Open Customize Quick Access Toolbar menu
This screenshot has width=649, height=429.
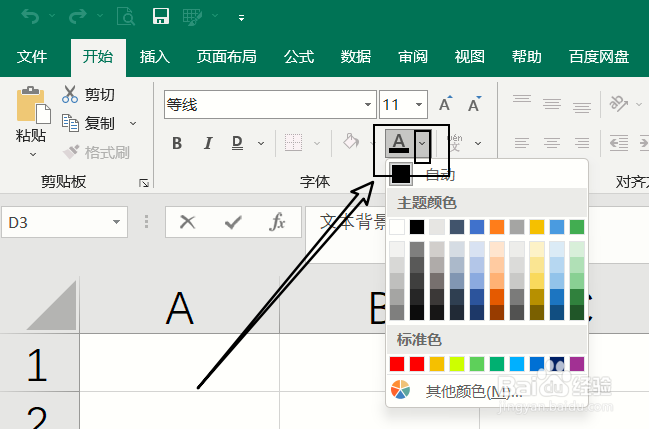click(x=241, y=18)
